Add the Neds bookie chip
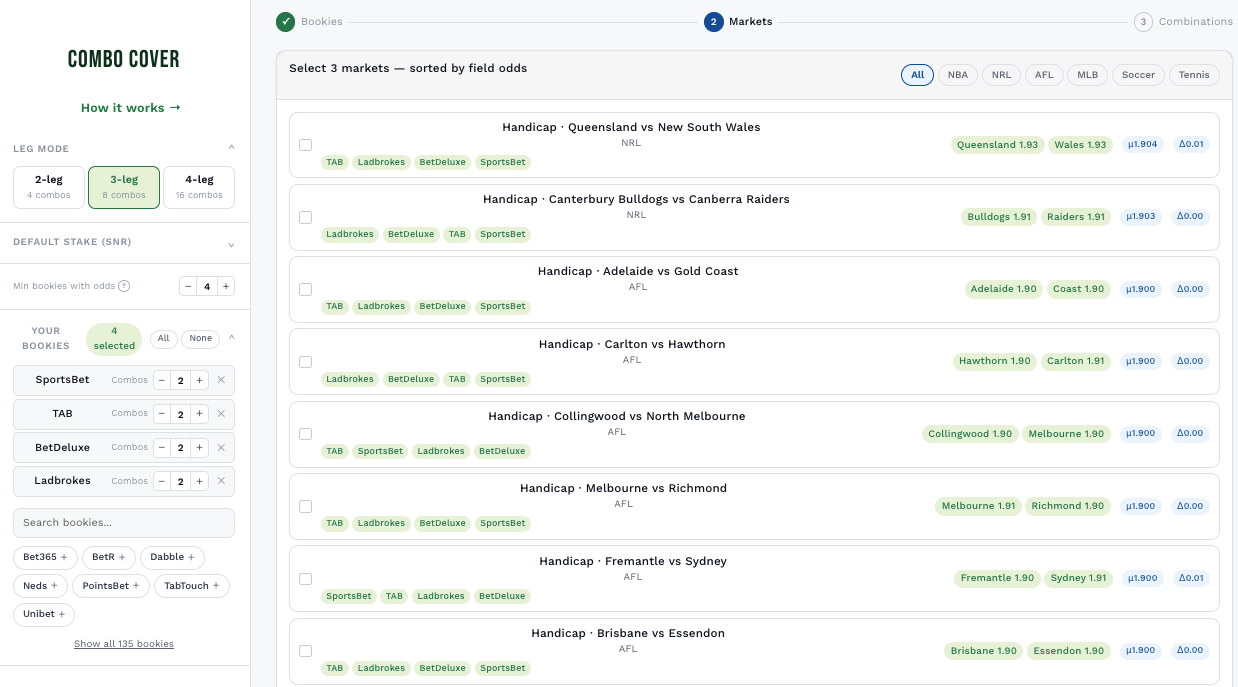The height and width of the screenshot is (687, 1238). tap(41, 586)
